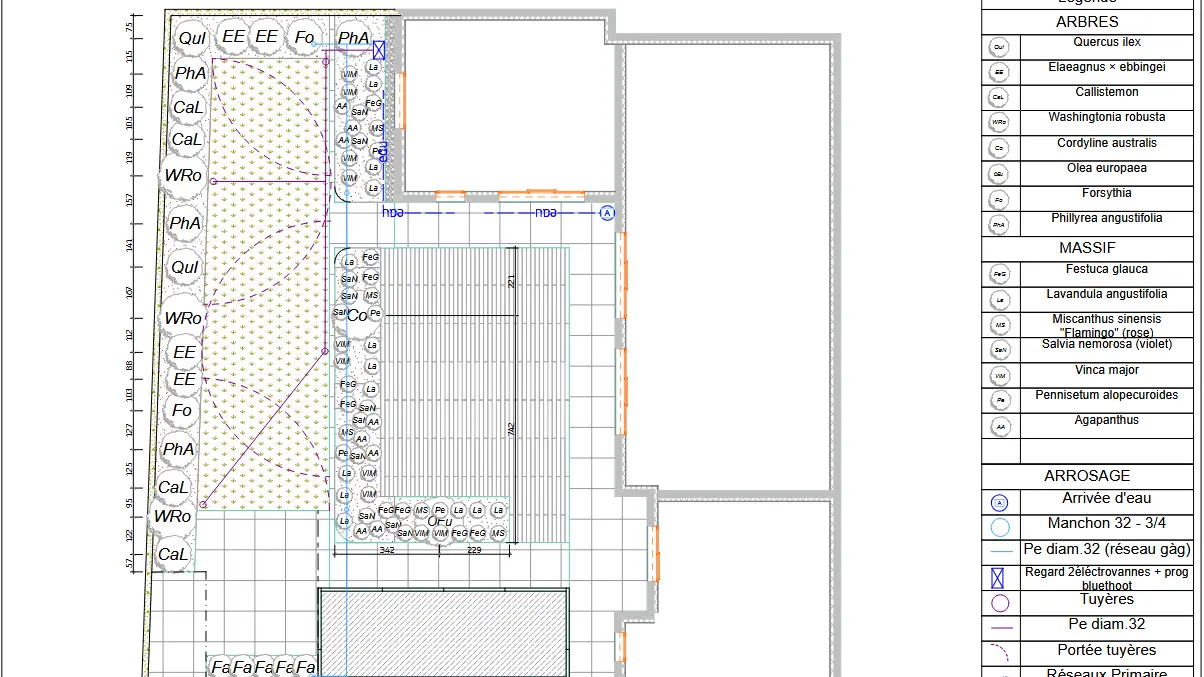Click the text "Pe diam.32 (réseau gàg)"
Screen dimensions: 1204x677
[x=1107, y=549]
